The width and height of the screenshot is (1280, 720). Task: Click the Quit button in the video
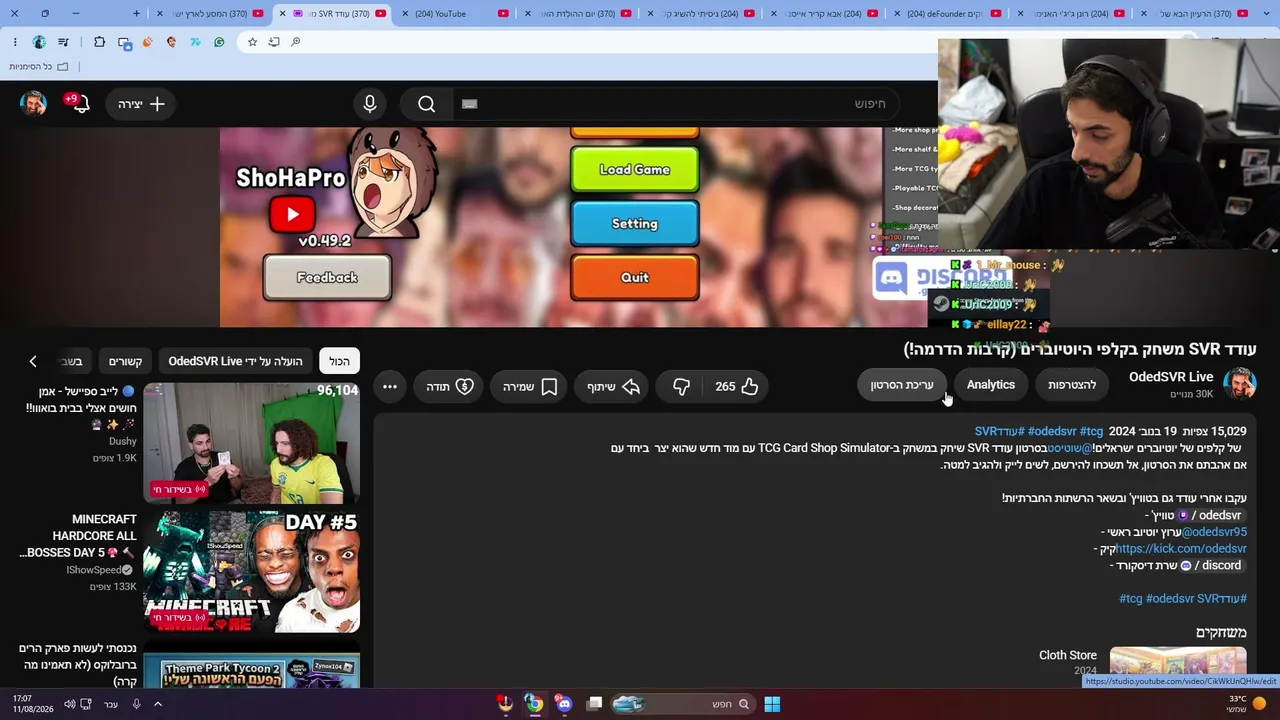pos(634,277)
